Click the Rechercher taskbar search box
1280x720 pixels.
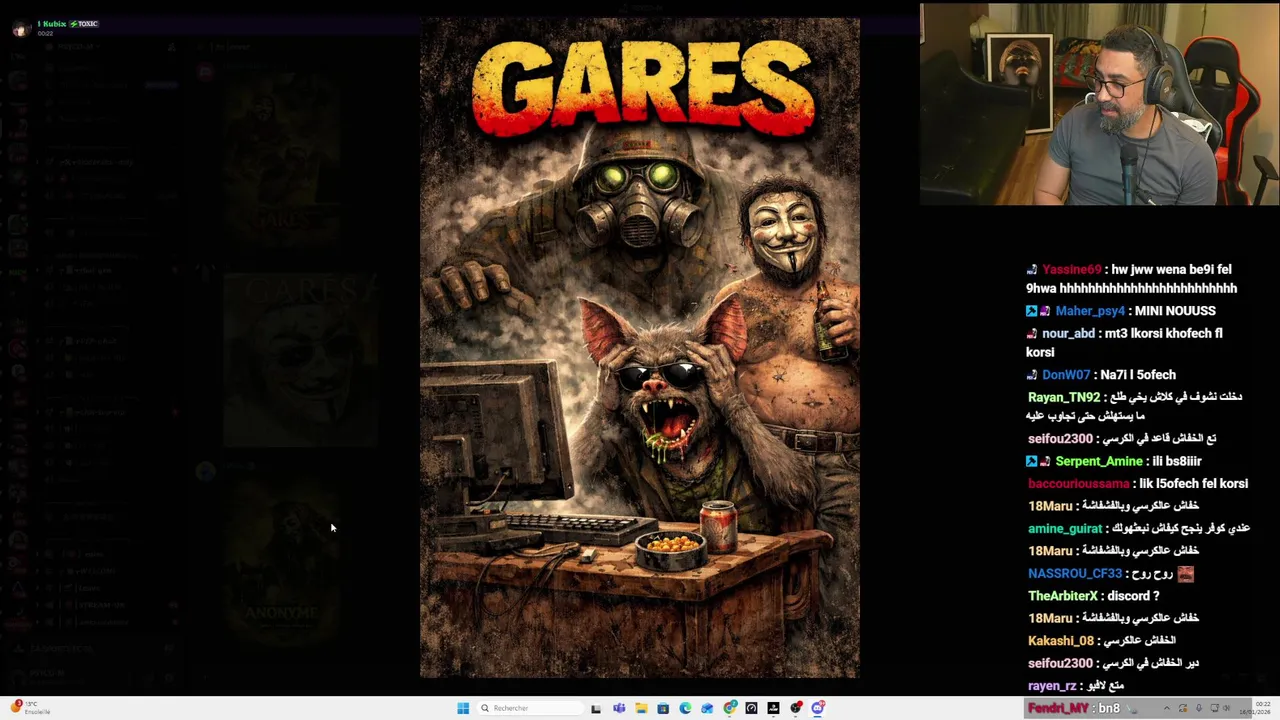click(x=531, y=708)
